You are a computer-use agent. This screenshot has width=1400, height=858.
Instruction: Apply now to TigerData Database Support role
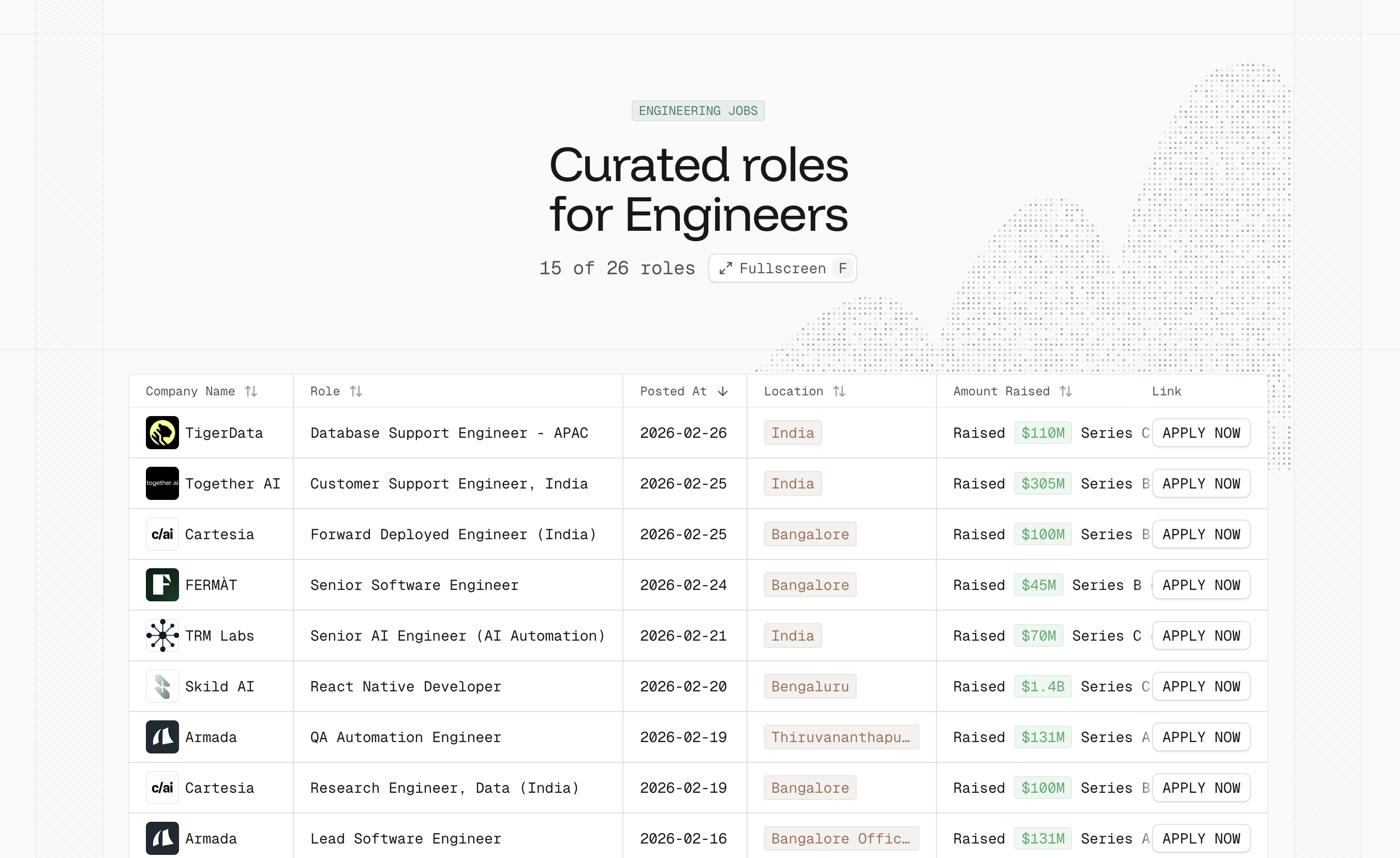click(1201, 433)
